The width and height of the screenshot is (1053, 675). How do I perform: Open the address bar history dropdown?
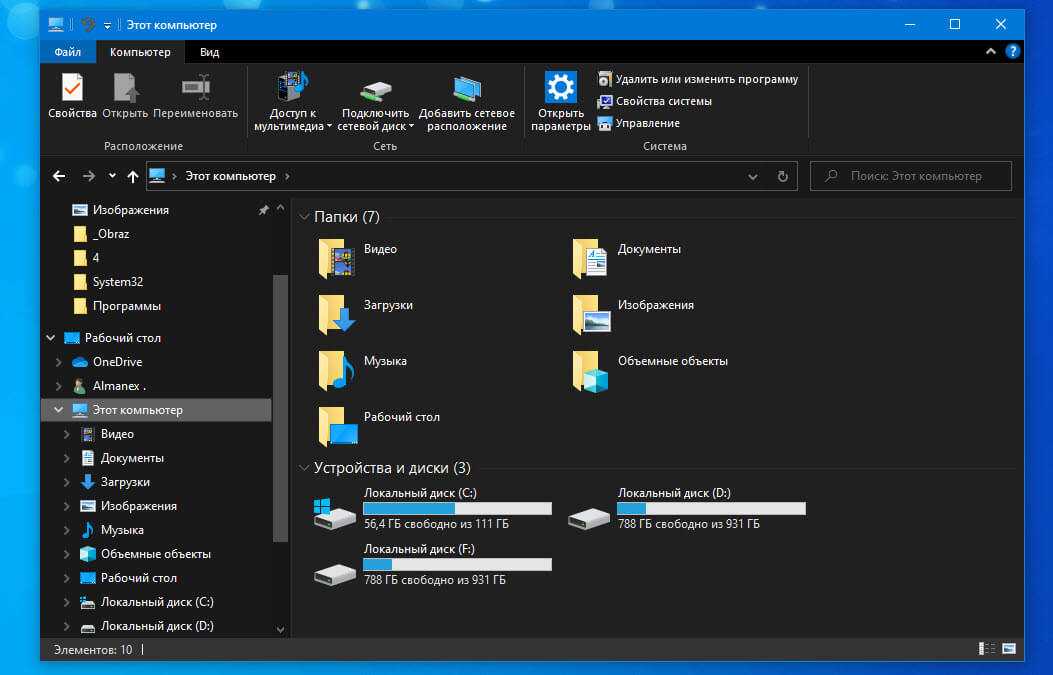(x=753, y=176)
